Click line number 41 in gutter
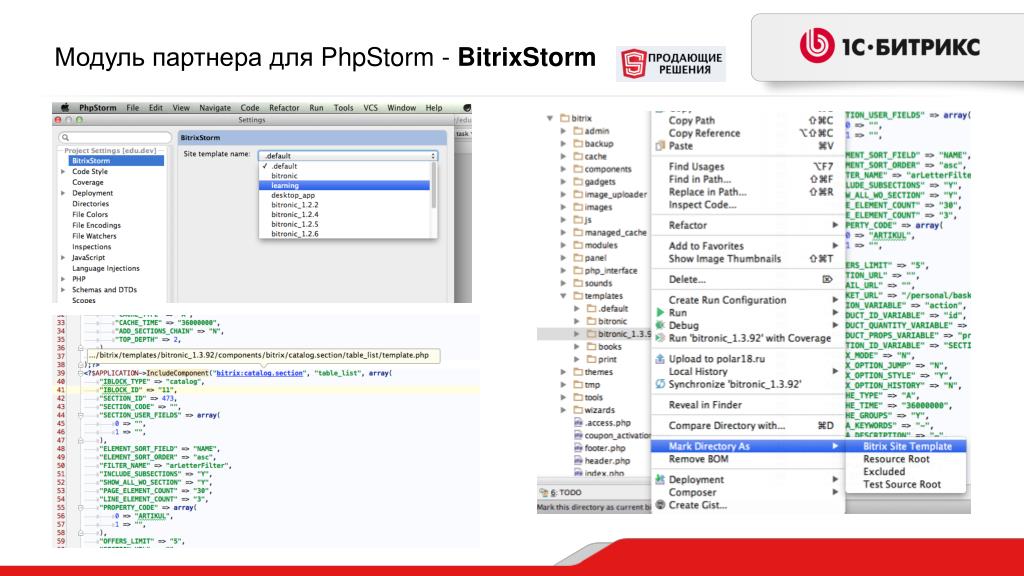This screenshot has height=576, width=1024. 61,390
